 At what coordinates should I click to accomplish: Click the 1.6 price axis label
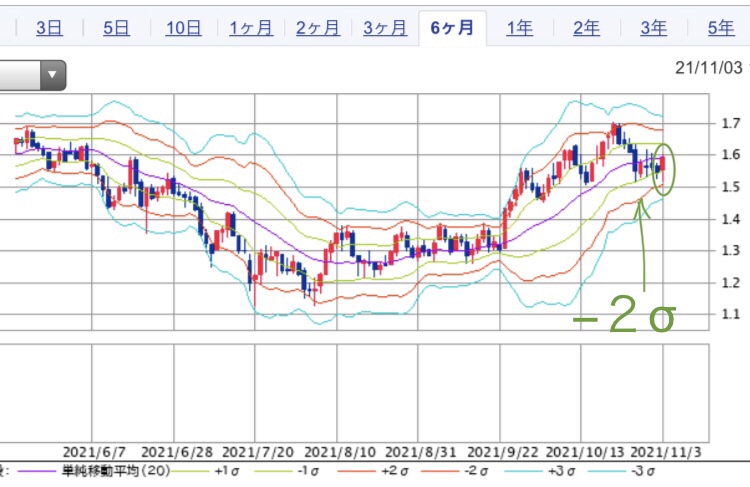[730, 154]
